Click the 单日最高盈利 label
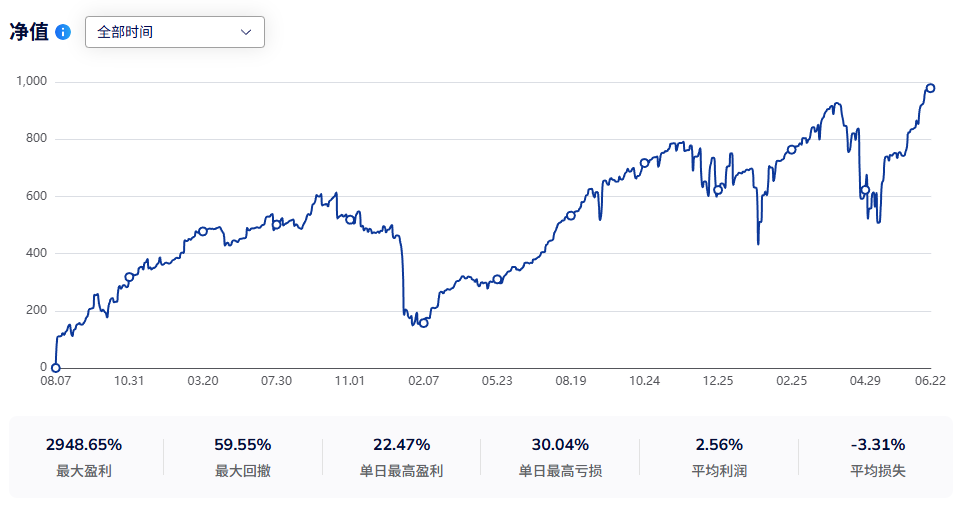 tap(401, 471)
